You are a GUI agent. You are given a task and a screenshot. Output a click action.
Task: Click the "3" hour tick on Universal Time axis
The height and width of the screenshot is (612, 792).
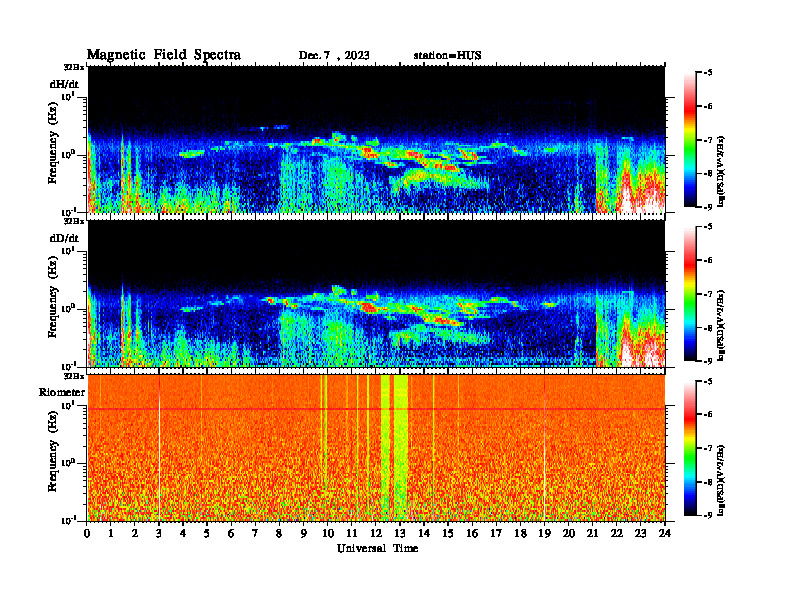[159, 533]
